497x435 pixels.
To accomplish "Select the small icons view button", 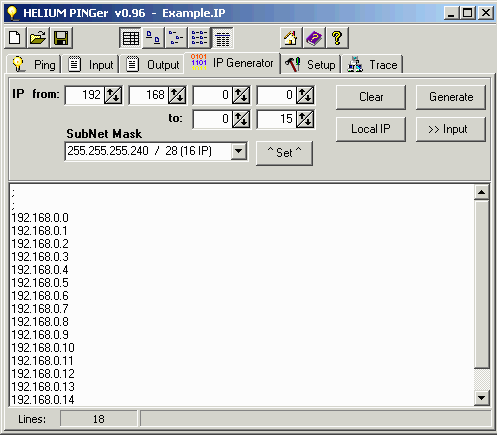I will [176, 38].
